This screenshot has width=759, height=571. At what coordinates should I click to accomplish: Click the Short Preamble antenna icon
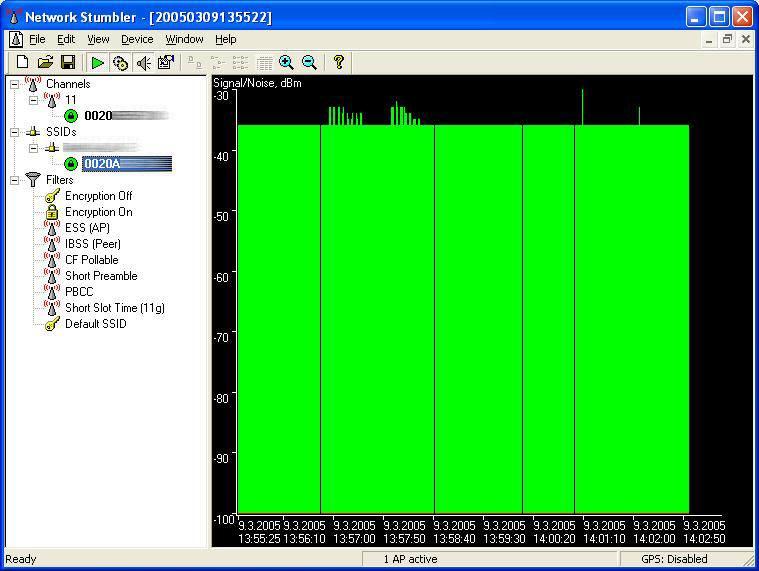point(52,275)
